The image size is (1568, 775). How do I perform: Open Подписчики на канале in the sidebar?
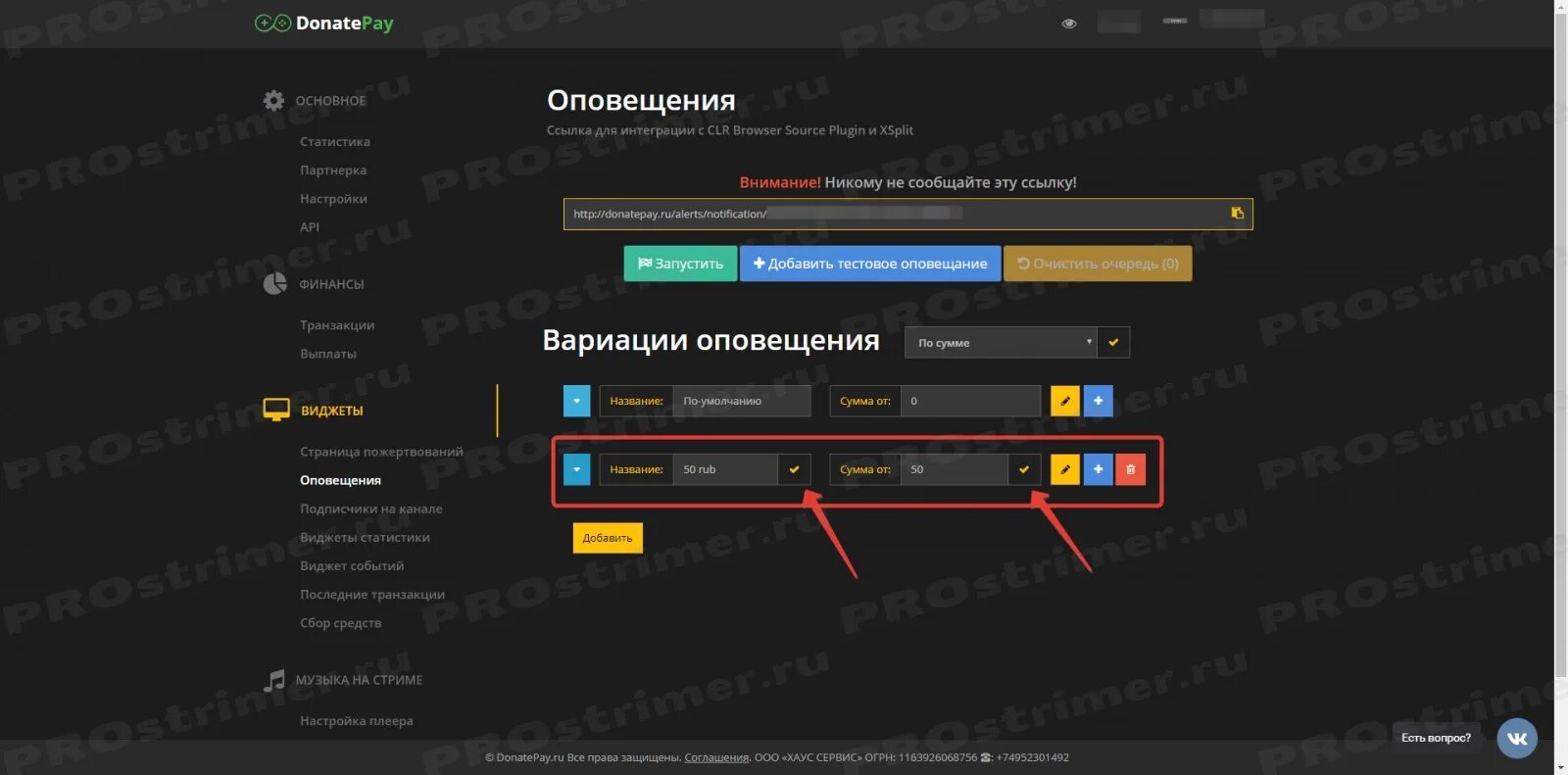[x=371, y=509]
